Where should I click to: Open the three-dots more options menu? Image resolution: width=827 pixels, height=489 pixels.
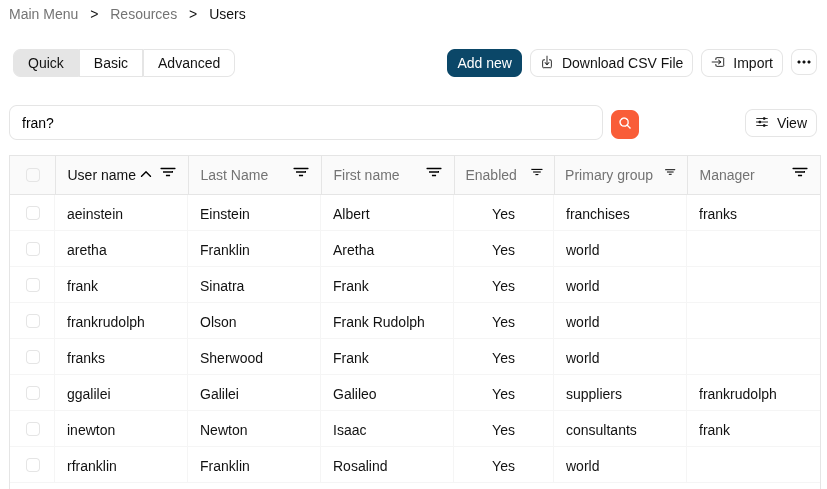click(804, 62)
